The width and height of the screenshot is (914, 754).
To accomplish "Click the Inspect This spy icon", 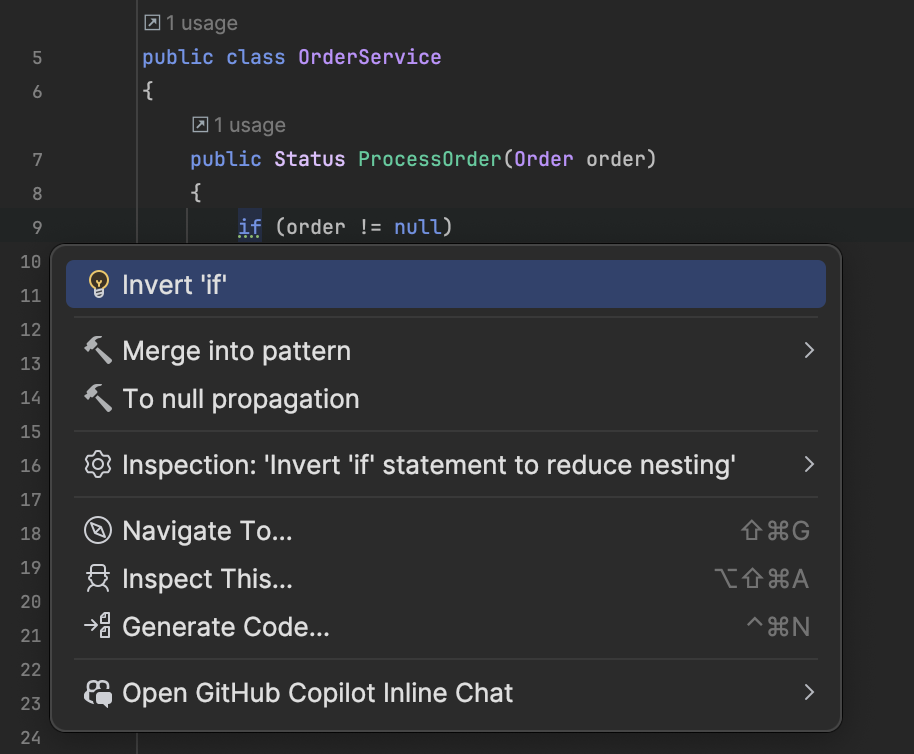I will tap(98, 579).
